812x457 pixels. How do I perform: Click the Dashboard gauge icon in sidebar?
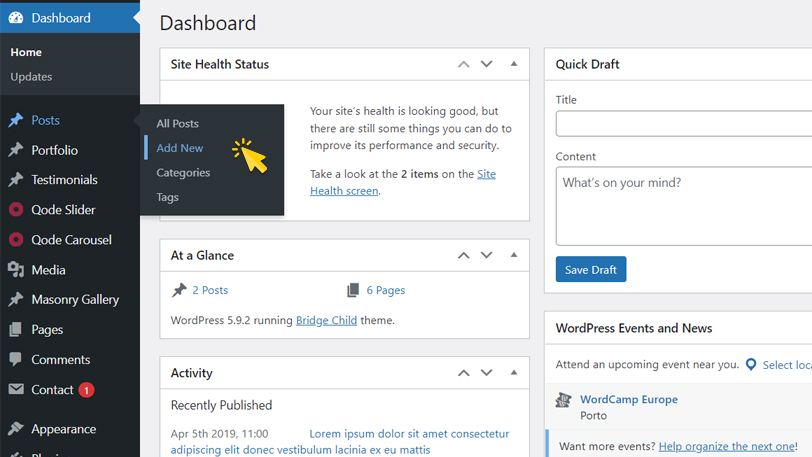(16, 18)
